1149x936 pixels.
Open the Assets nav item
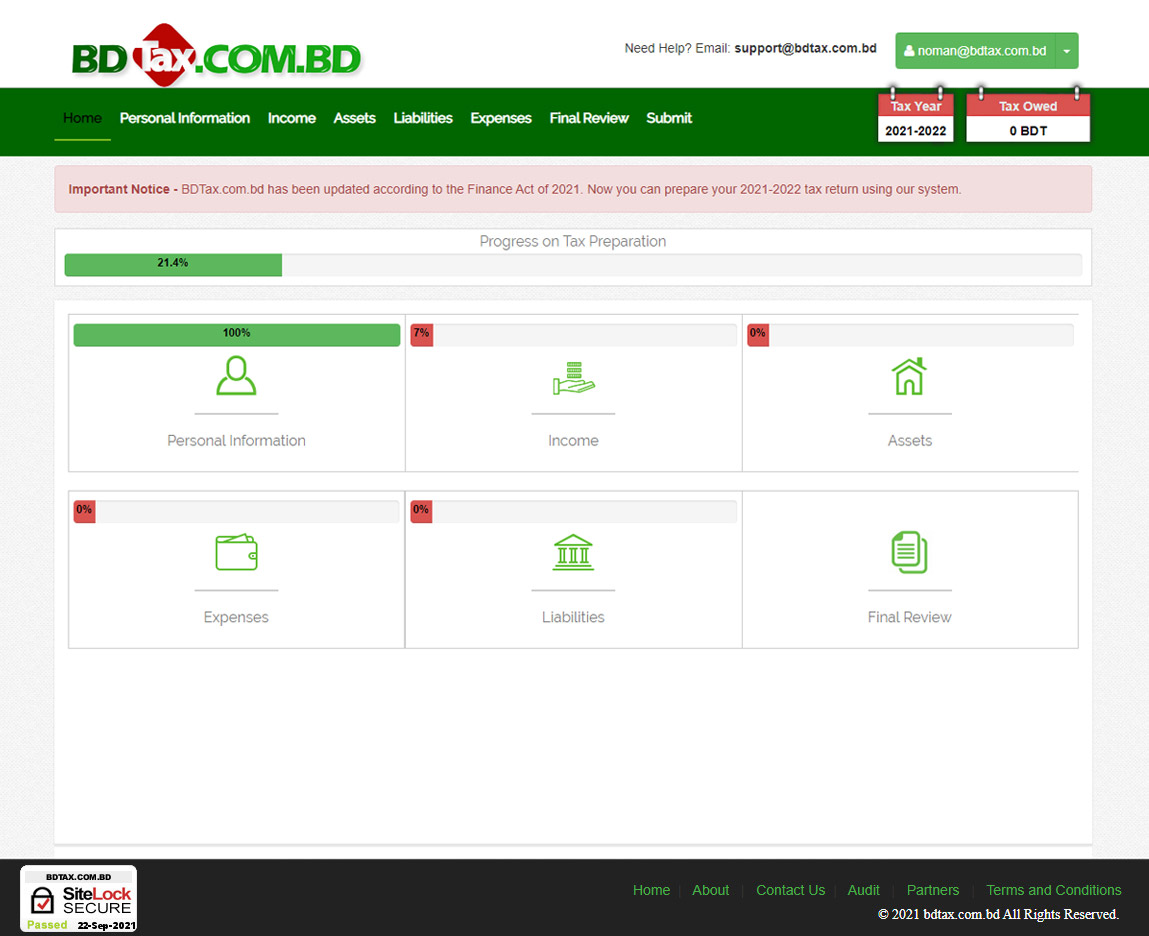click(355, 118)
